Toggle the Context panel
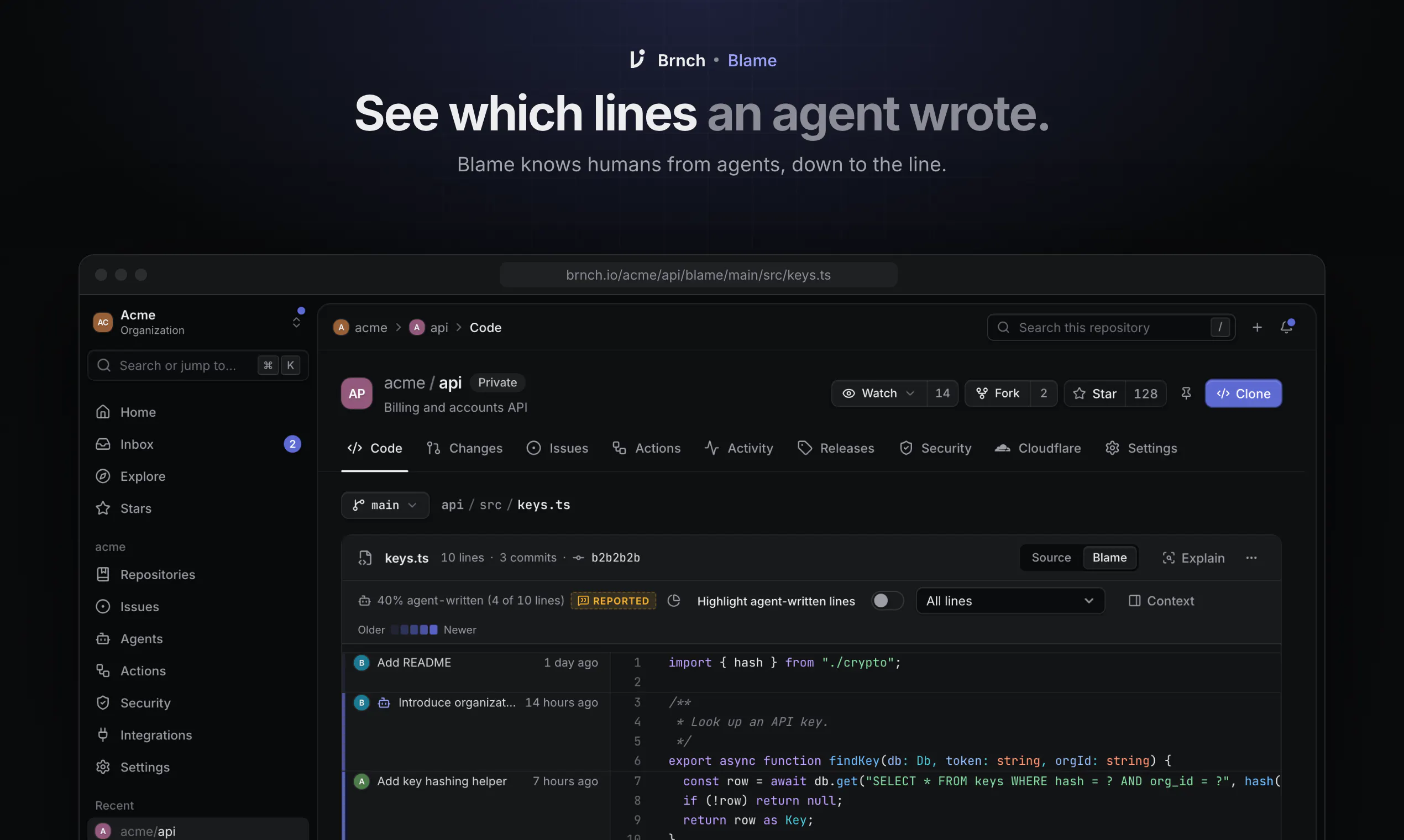1404x840 pixels. click(1161, 601)
